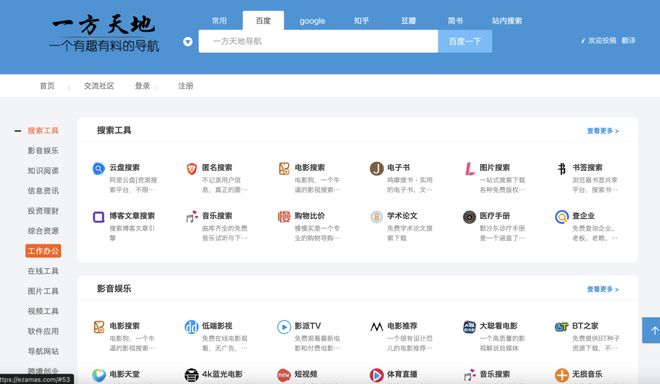
Task: Open 交流社区 in navigation bar
Action: click(x=99, y=86)
